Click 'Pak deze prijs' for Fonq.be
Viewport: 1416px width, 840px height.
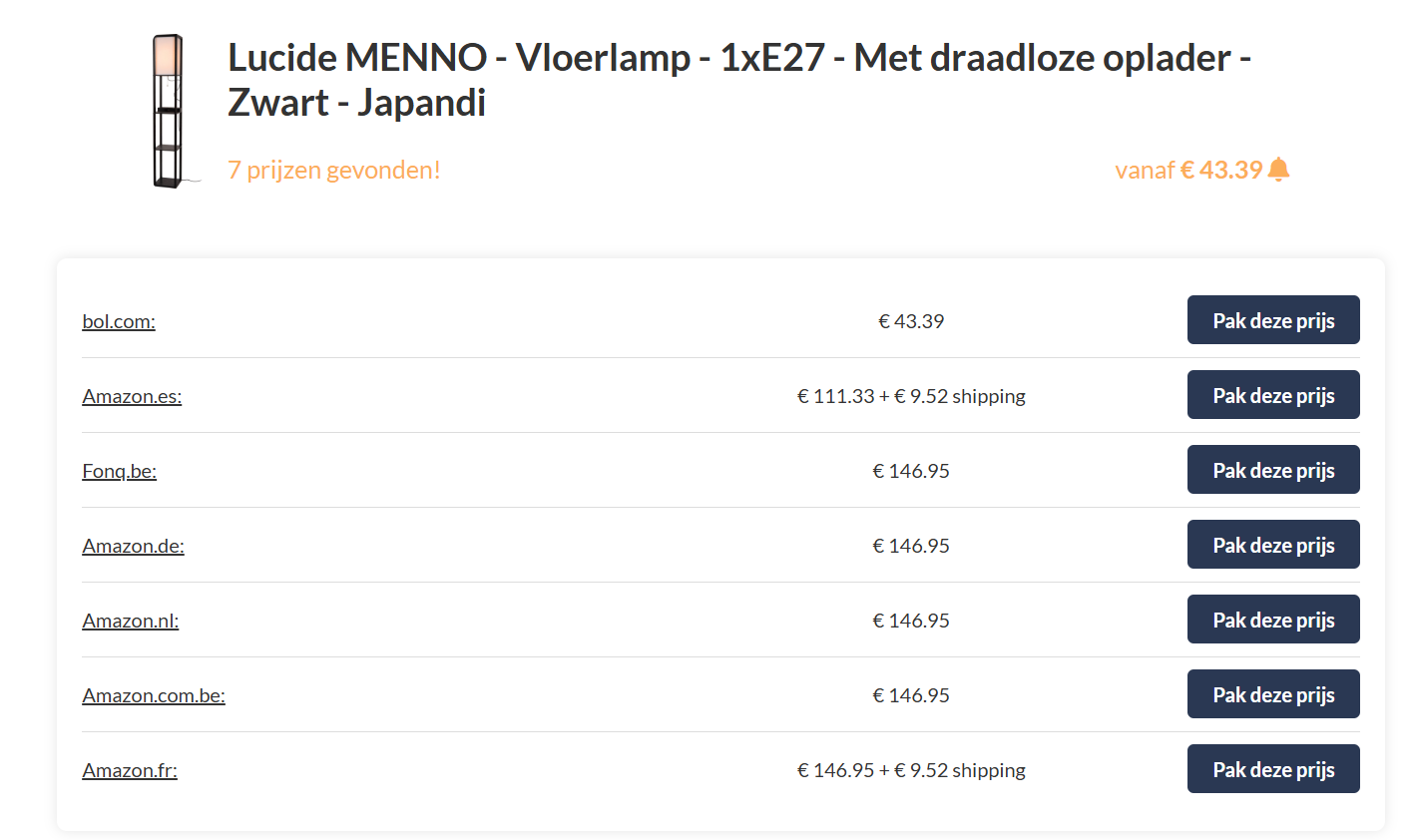[1273, 469]
